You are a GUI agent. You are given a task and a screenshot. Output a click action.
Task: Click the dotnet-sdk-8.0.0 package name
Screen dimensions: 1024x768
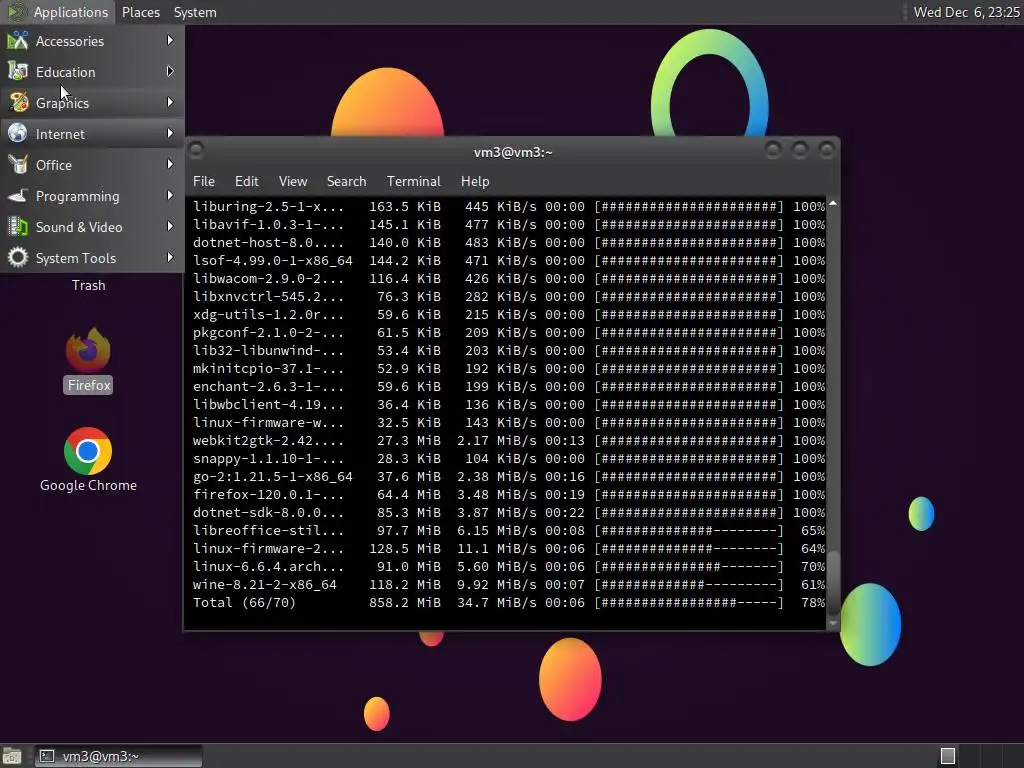pyautogui.click(x=268, y=513)
